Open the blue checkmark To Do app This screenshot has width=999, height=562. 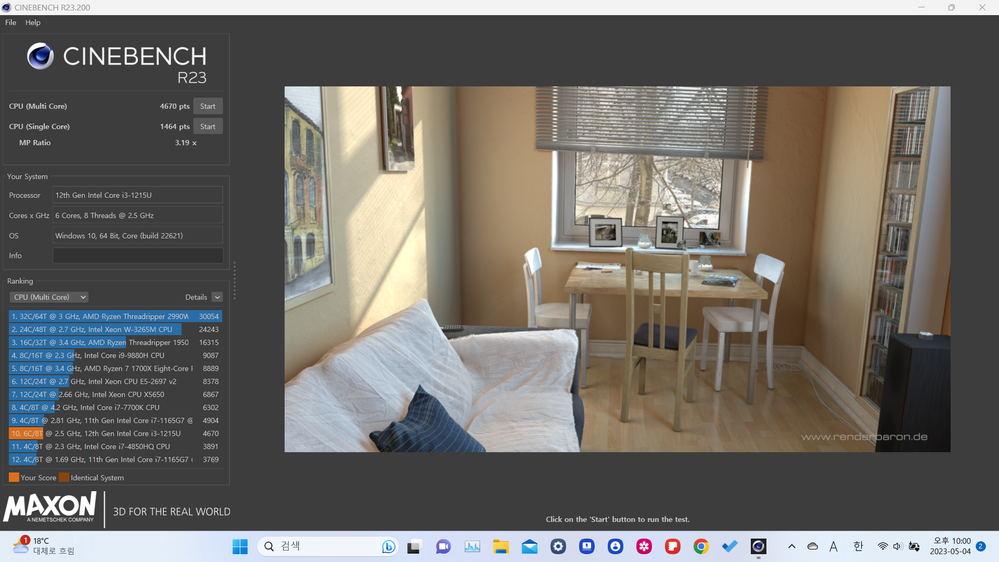[x=730, y=547]
